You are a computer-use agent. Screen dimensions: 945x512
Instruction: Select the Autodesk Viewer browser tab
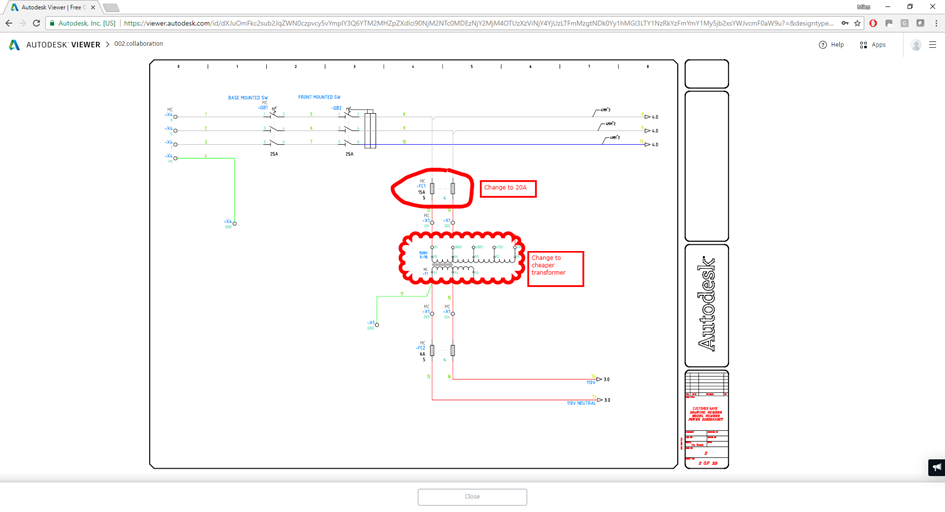coord(53,8)
